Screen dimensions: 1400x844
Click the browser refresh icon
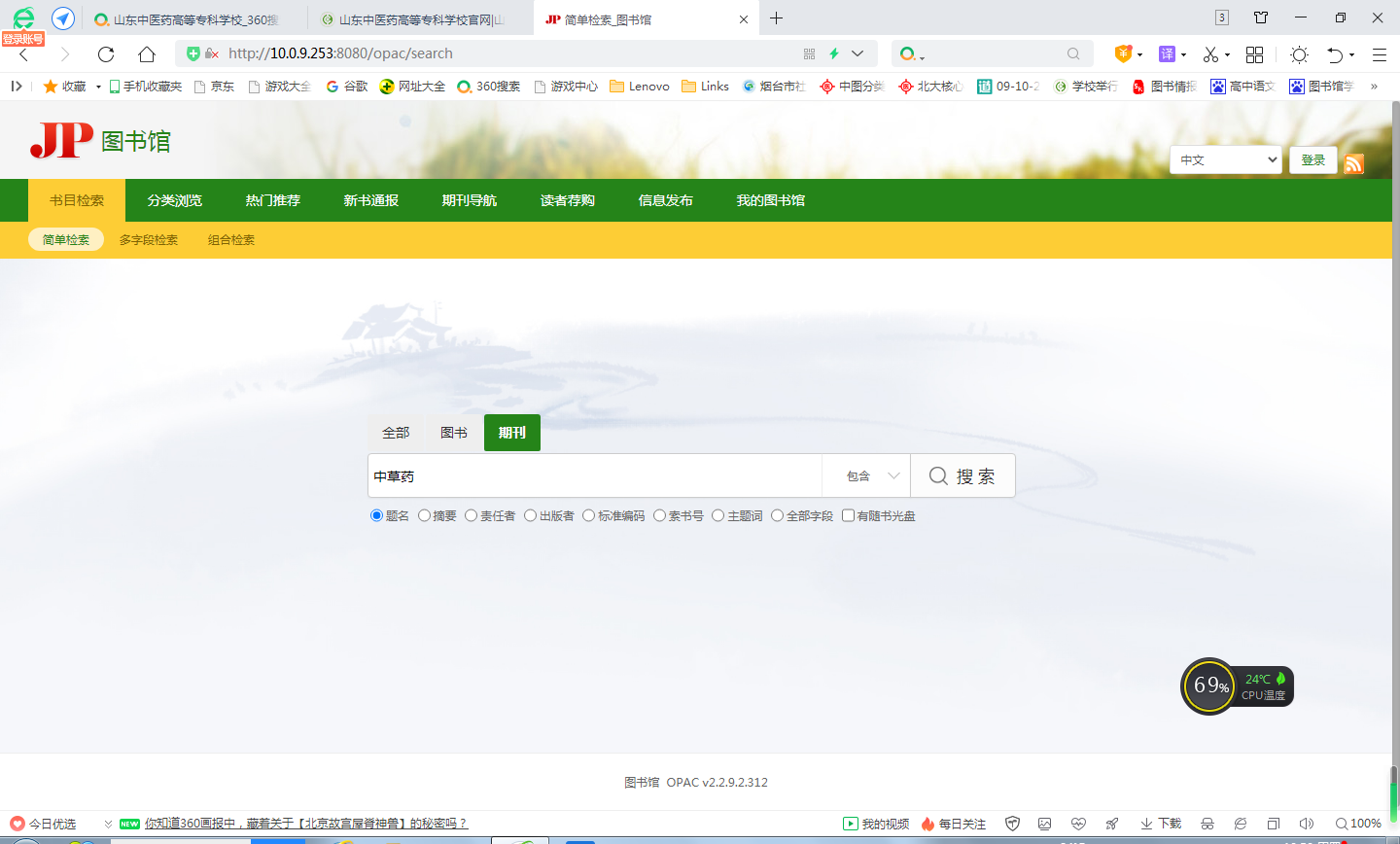106,54
